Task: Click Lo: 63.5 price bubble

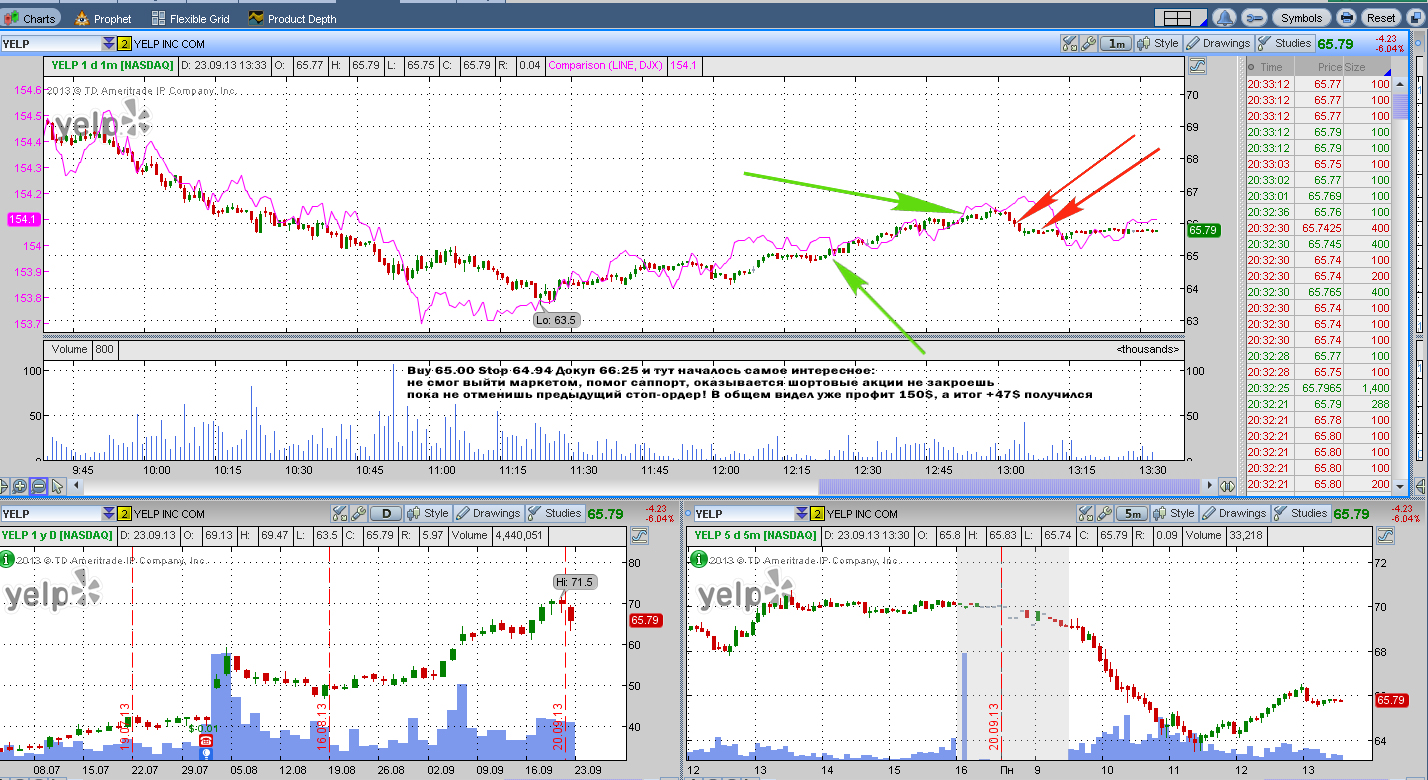Action: [x=556, y=320]
